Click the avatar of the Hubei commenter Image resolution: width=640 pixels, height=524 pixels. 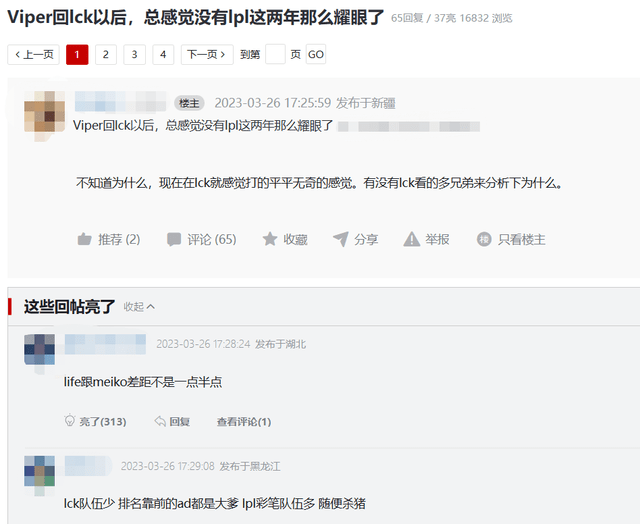39,351
